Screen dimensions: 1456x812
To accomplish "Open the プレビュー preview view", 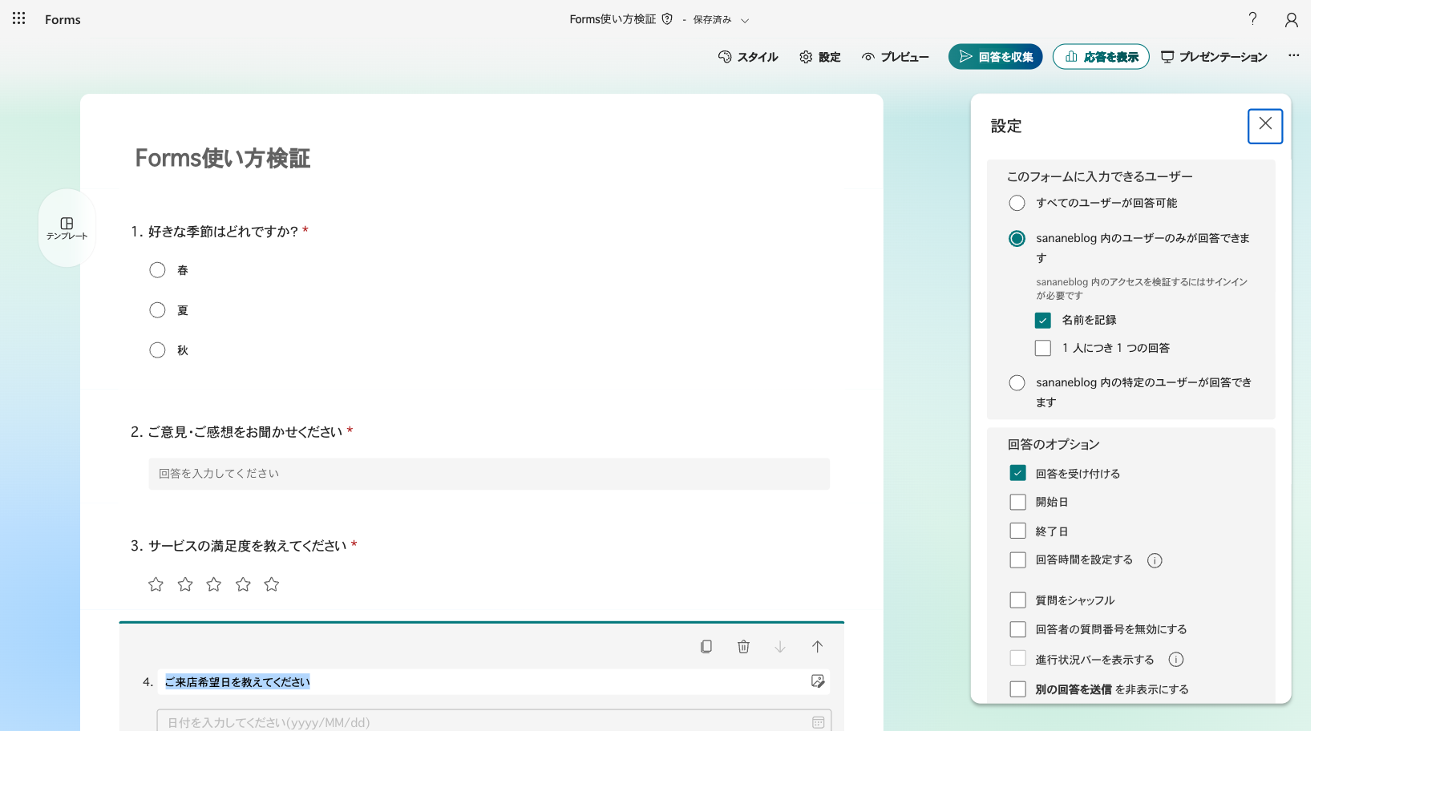I will coord(895,57).
